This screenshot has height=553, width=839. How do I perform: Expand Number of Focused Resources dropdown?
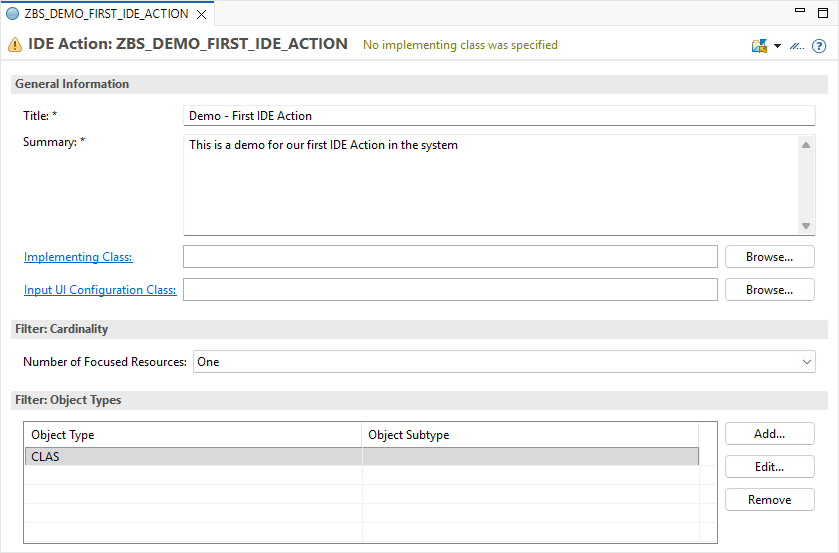pos(505,362)
